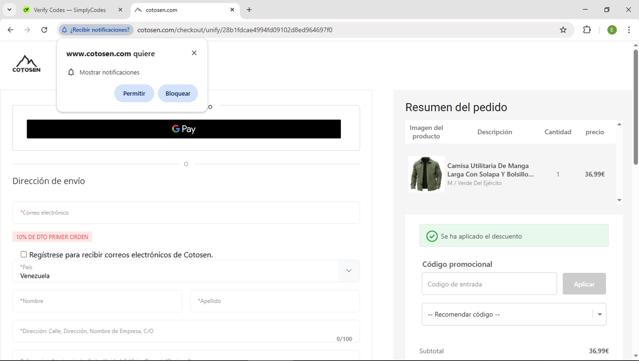Click the Cotosen mountain logo
Image resolution: width=639 pixels, height=361 pixels.
coord(26,64)
